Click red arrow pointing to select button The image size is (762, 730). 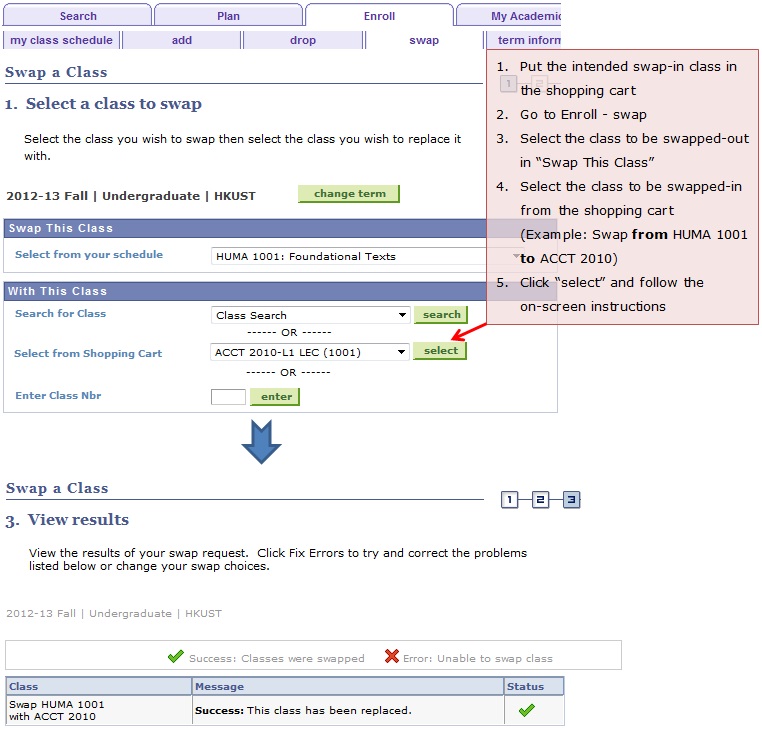coord(468,333)
